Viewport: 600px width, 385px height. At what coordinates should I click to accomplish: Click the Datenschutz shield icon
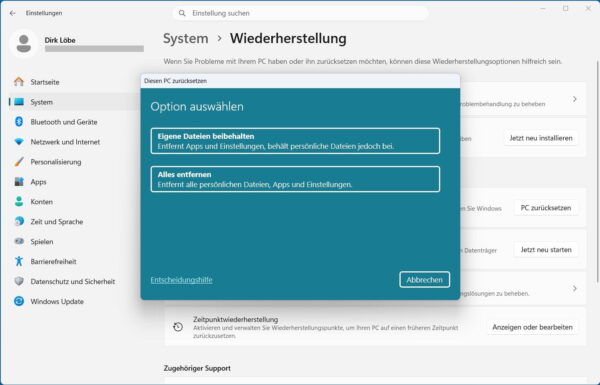pyautogui.click(x=19, y=281)
